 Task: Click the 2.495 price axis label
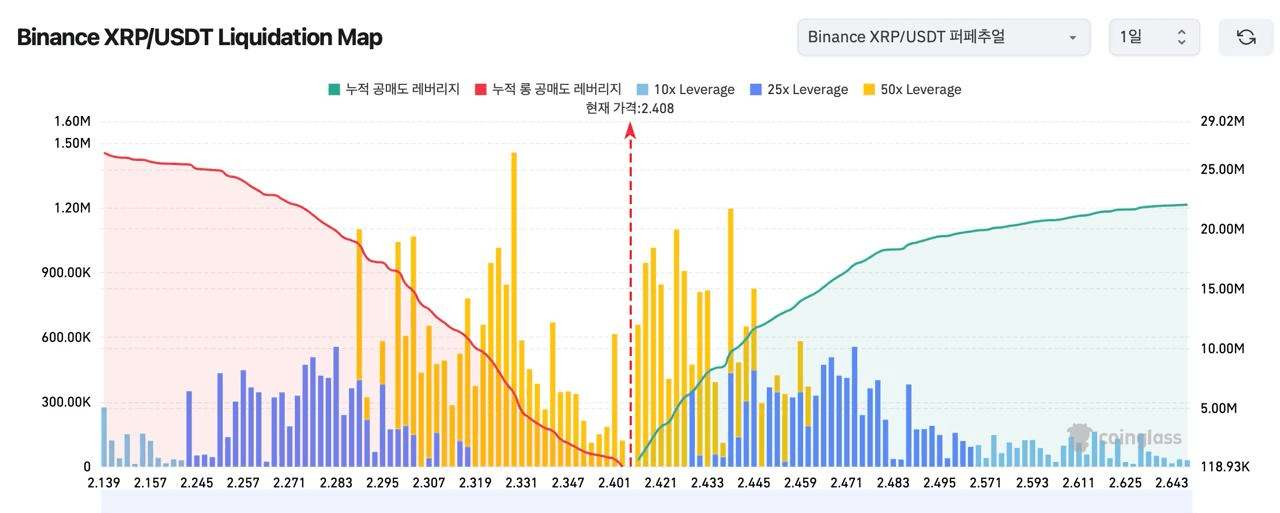pyautogui.click(x=939, y=483)
